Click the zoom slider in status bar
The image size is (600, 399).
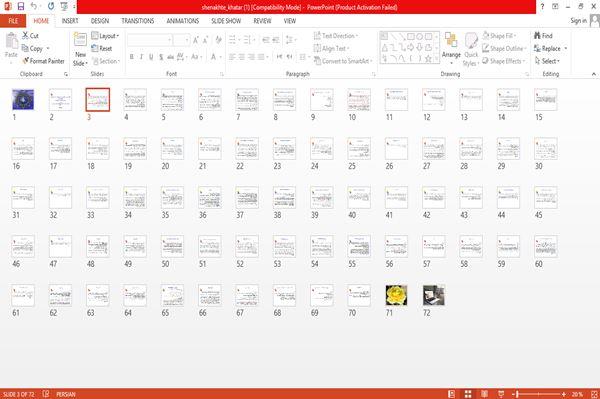(x=539, y=394)
